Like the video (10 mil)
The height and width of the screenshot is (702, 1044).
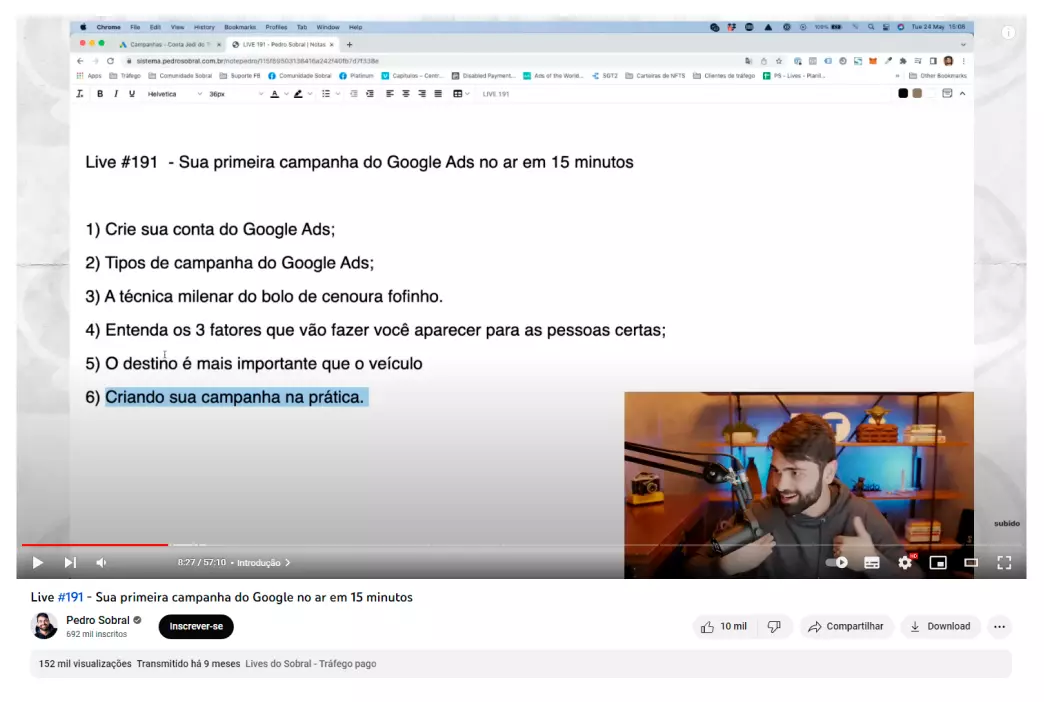pos(724,627)
